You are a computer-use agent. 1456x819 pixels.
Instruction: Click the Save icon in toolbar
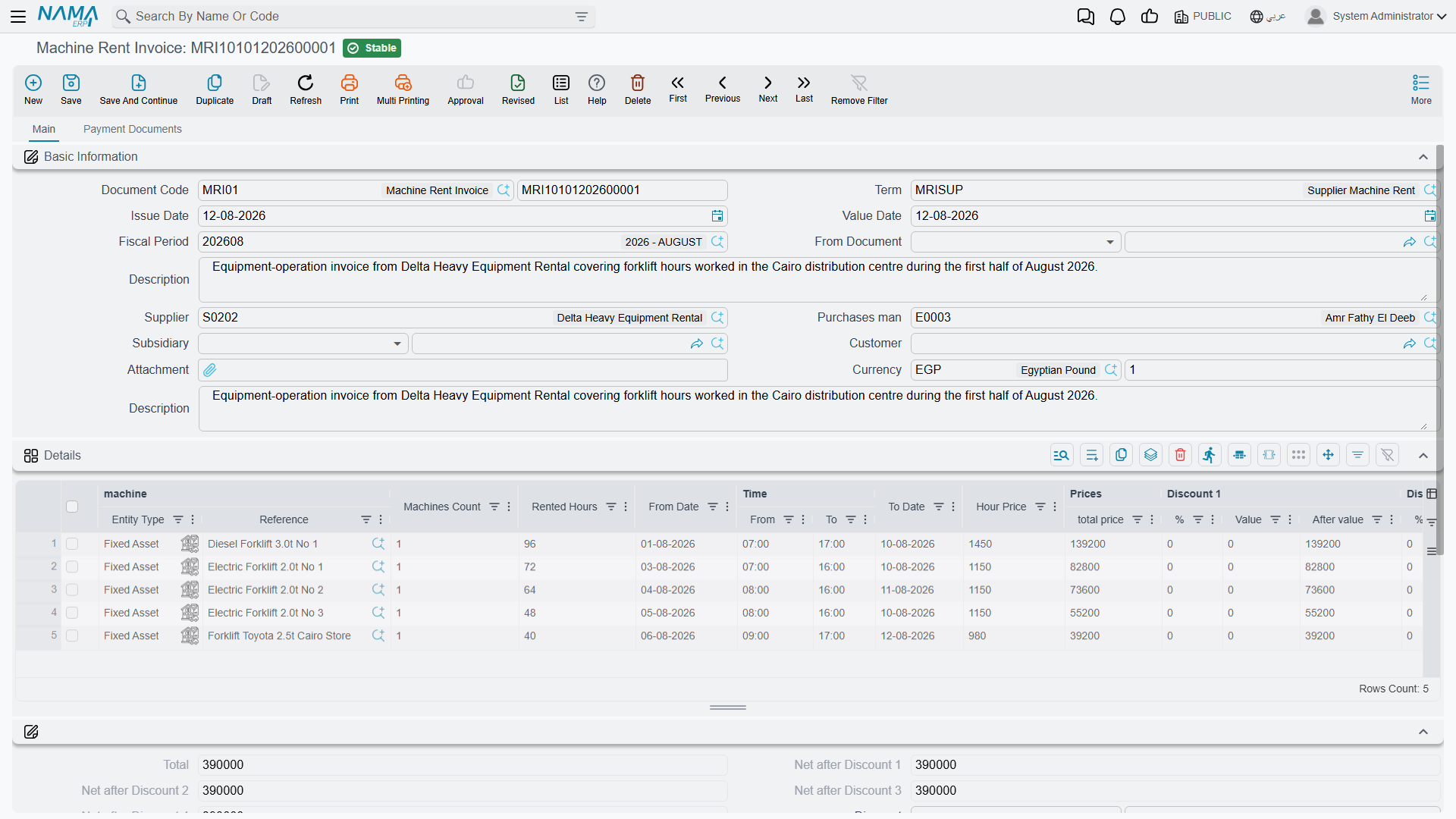tap(71, 83)
